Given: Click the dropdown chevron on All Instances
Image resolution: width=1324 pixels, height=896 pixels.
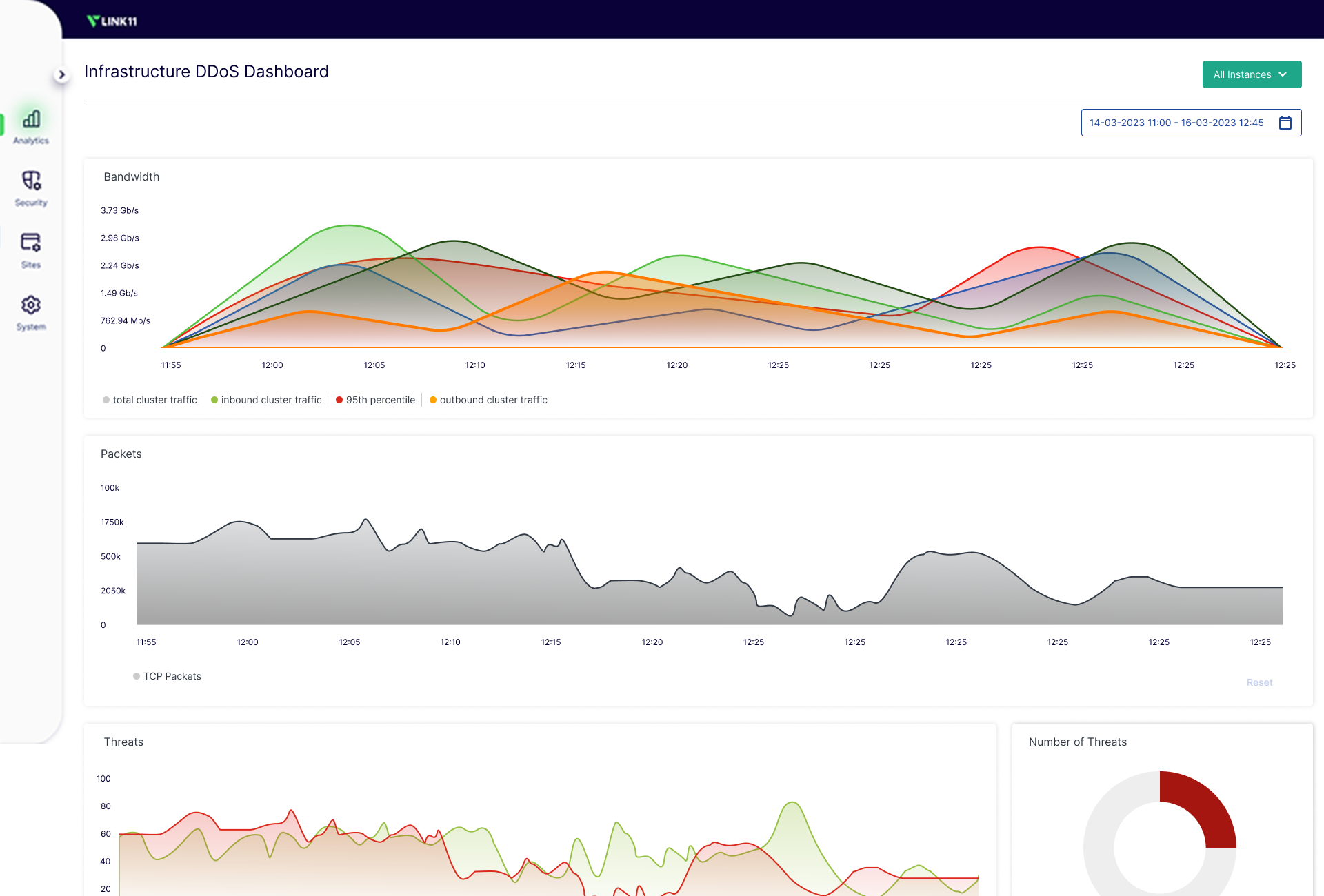Looking at the screenshot, I should (1283, 74).
